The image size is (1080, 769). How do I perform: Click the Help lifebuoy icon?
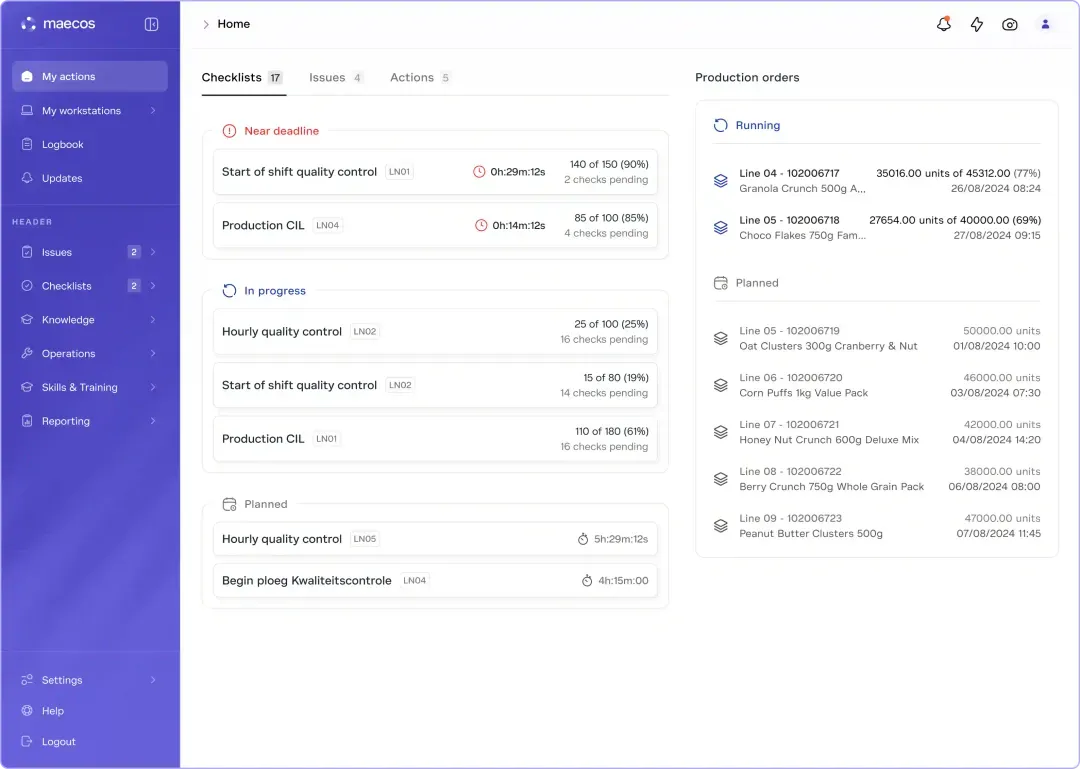click(x=27, y=710)
